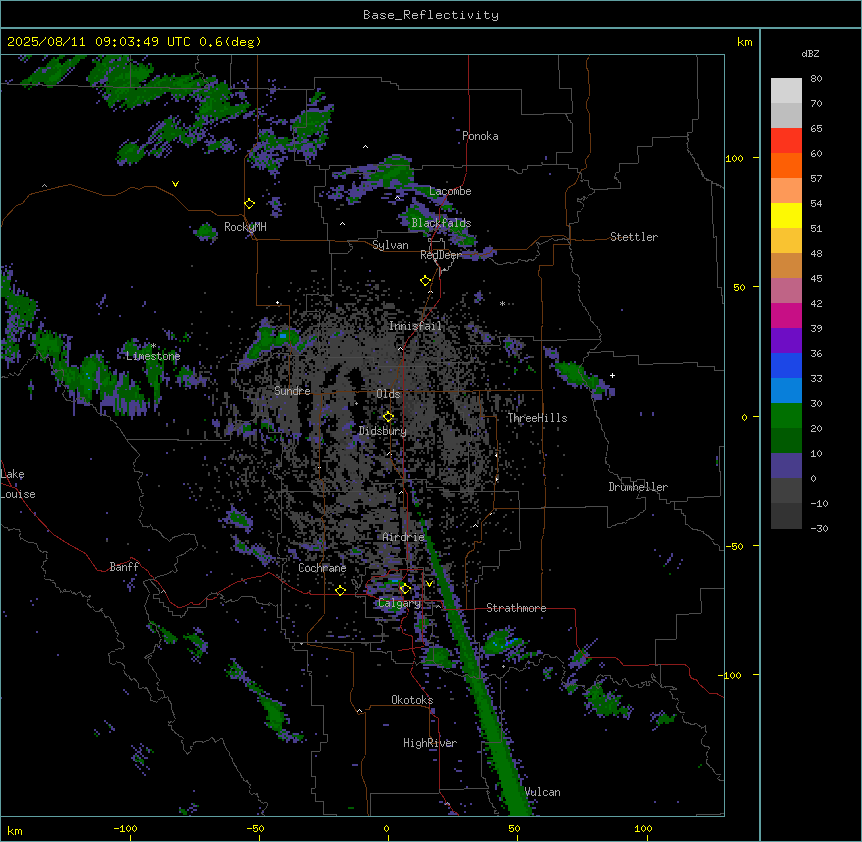Select the orange 57-60 dBZ legend color
Screen dimensions: 862x842
click(x=786, y=165)
